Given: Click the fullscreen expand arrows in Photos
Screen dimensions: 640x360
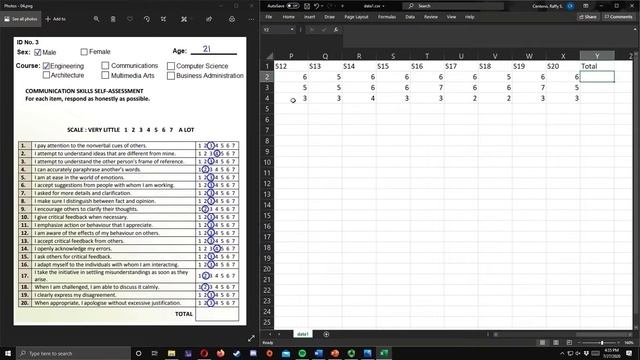Looking at the screenshot, I should click(x=251, y=338).
